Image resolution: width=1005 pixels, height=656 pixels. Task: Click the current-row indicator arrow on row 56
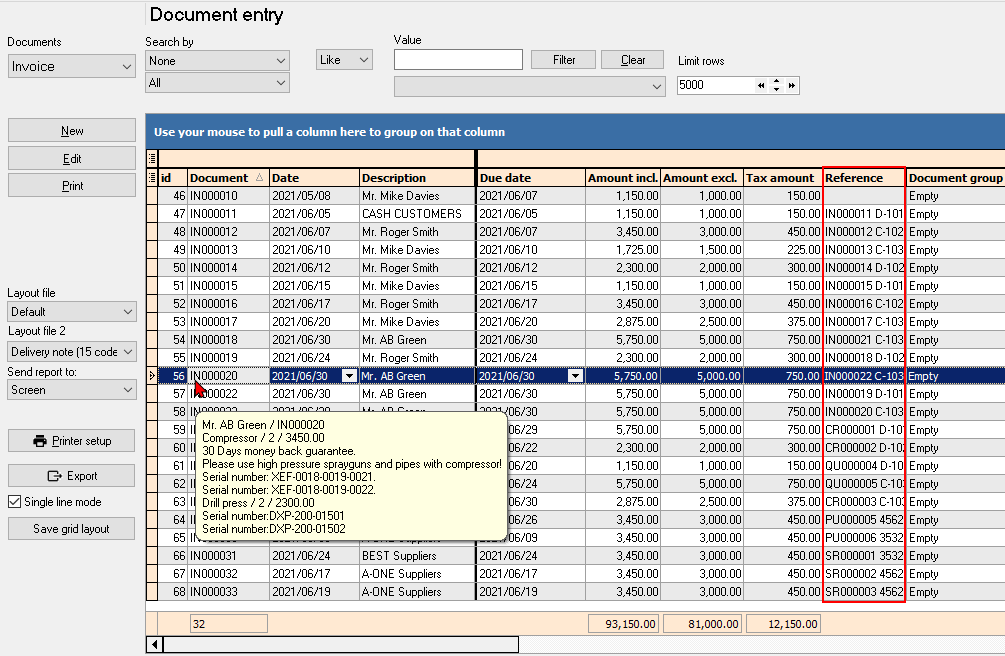coord(152,376)
